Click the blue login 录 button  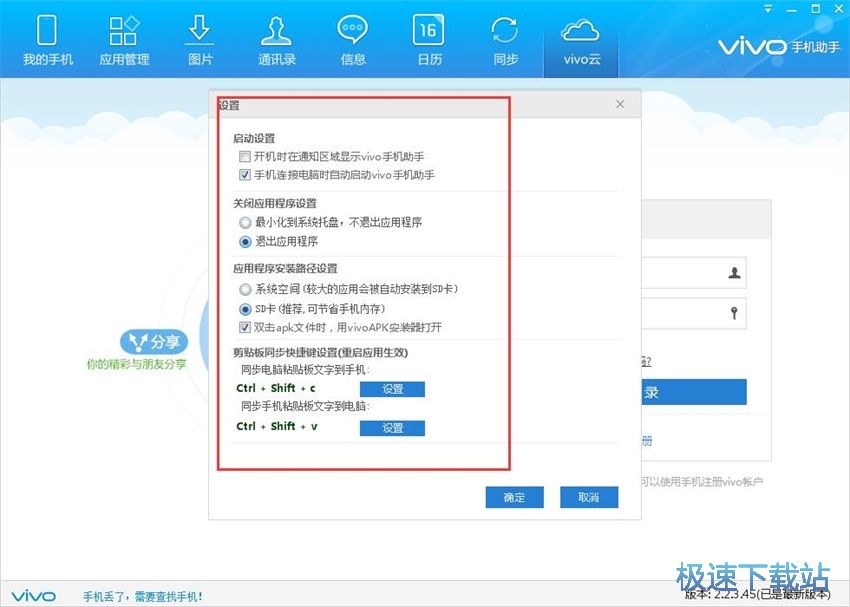694,392
